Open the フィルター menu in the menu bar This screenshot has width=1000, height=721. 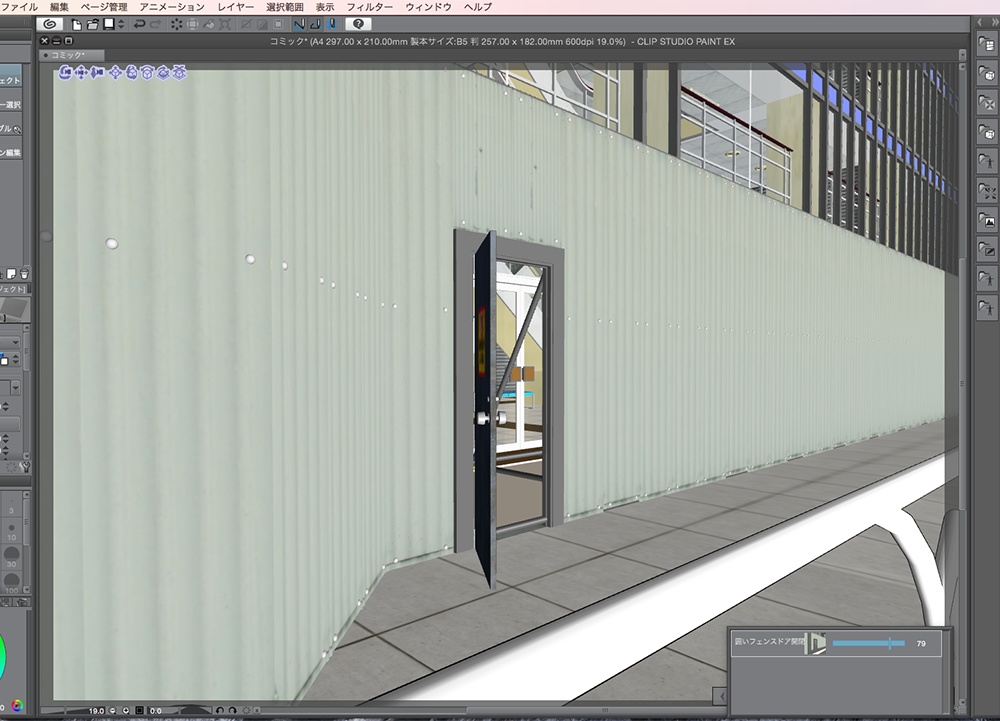pyautogui.click(x=367, y=5)
